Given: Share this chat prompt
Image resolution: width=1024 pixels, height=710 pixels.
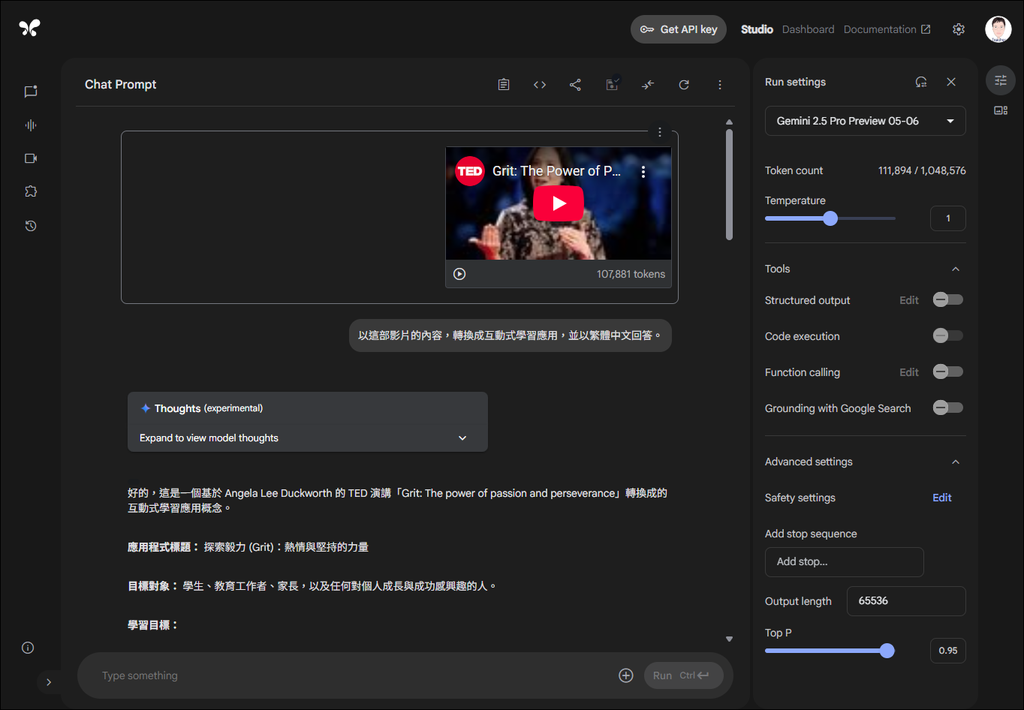Looking at the screenshot, I should [575, 84].
